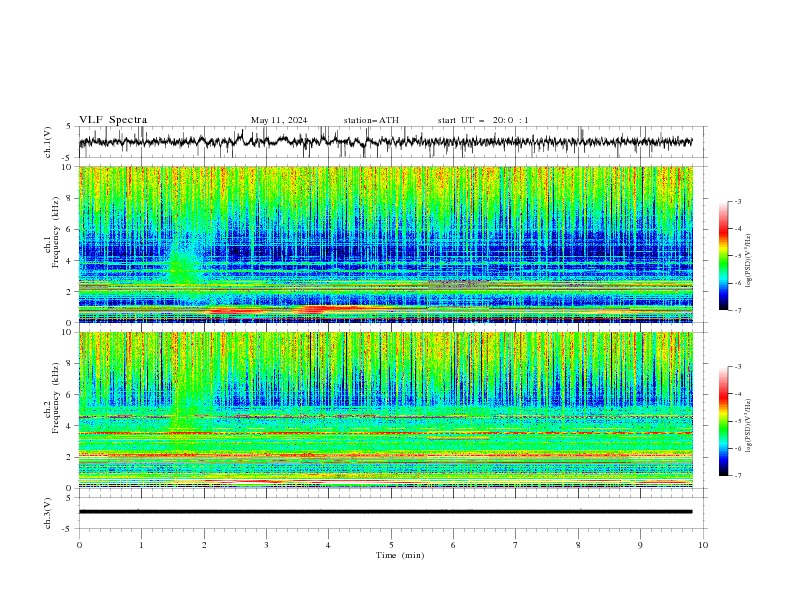Click the time axis tick label "4"
The width and height of the screenshot is (792, 612).
[328, 545]
